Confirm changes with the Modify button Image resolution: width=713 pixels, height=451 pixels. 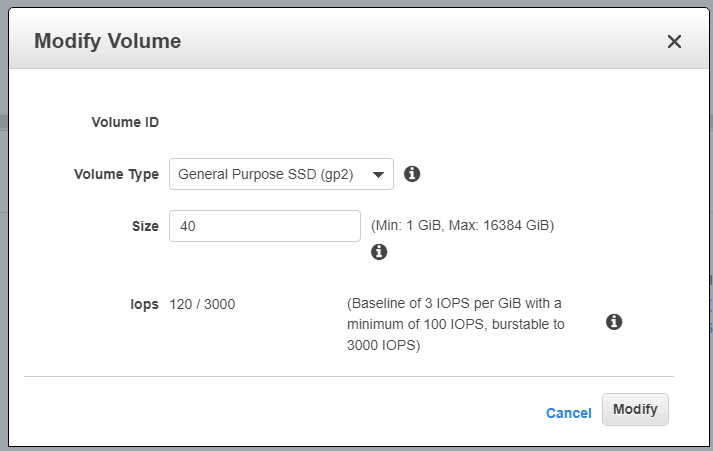[x=635, y=409]
